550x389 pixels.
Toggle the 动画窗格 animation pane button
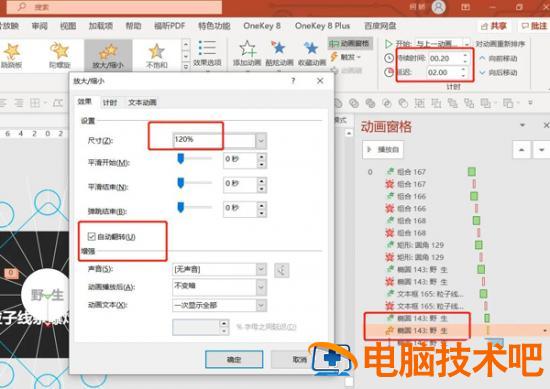349,43
